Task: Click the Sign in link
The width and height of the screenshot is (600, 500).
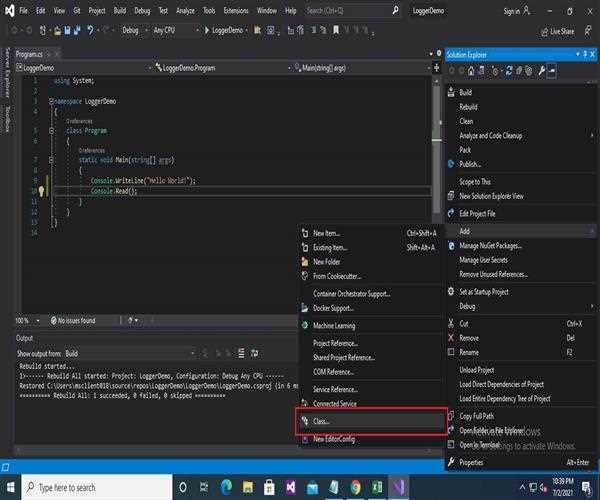Action: (512, 11)
